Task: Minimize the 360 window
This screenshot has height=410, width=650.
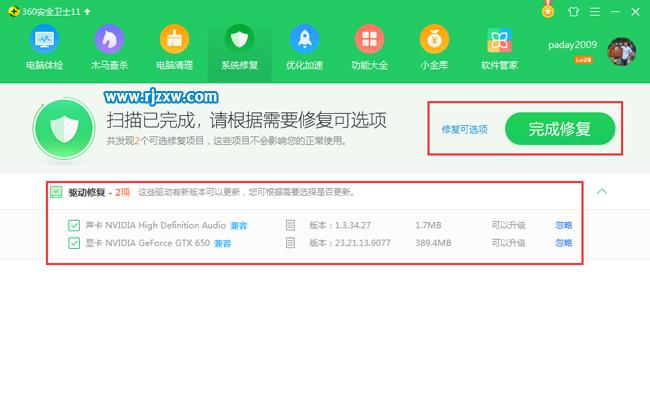Action: [x=615, y=12]
